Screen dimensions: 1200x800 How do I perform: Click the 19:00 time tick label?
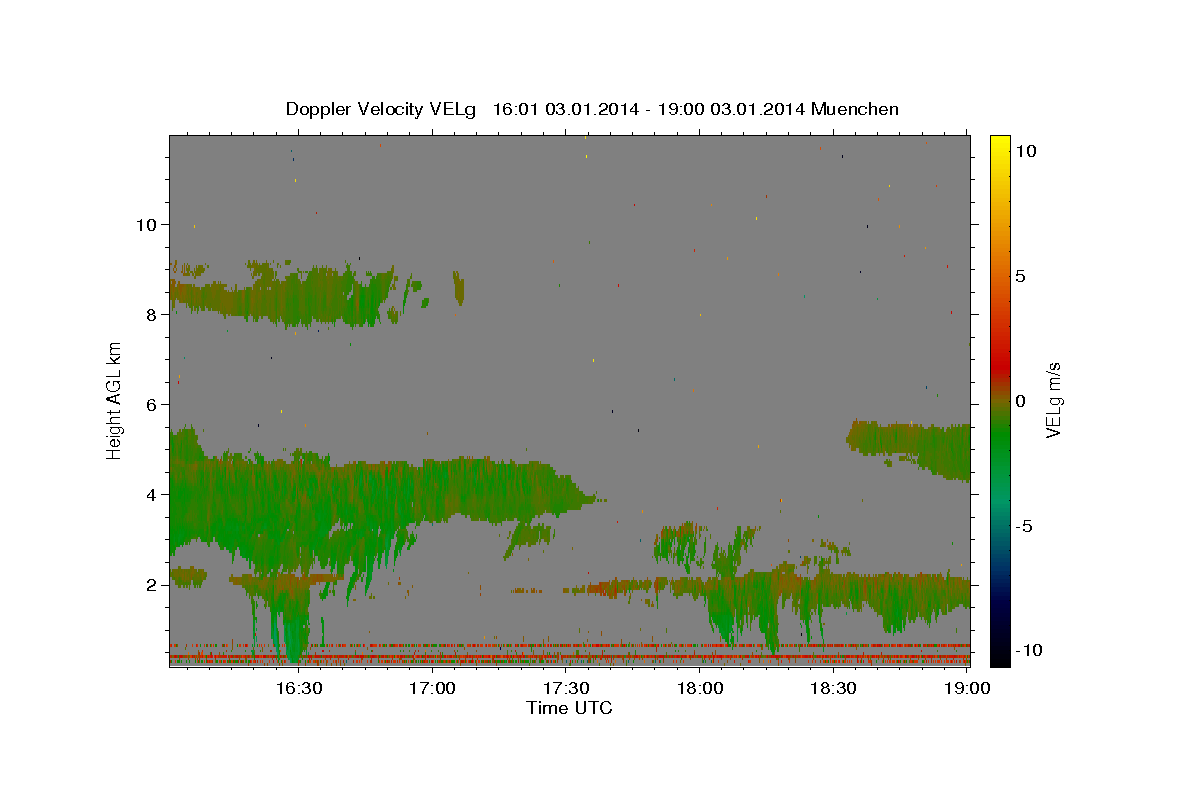(x=967, y=688)
